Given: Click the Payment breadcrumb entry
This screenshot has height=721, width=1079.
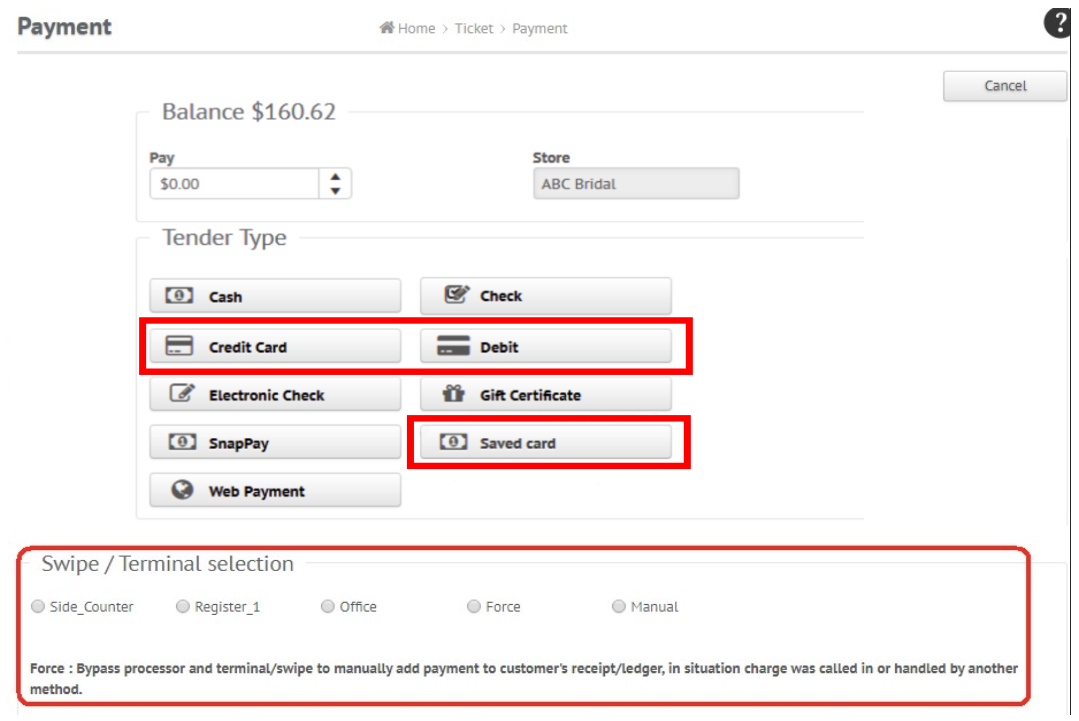Looking at the screenshot, I should coord(539,28).
